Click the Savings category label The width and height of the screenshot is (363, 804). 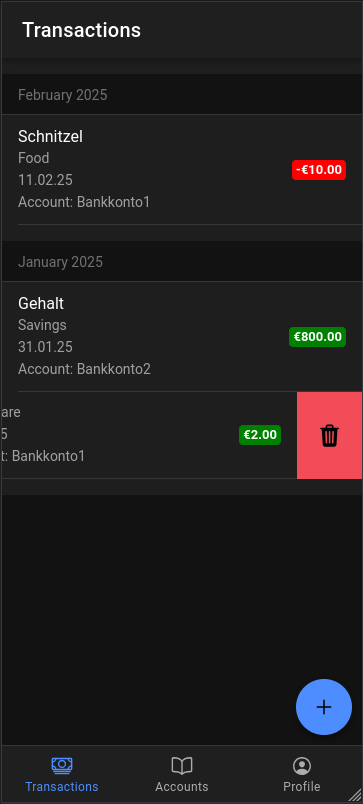[43, 325]
